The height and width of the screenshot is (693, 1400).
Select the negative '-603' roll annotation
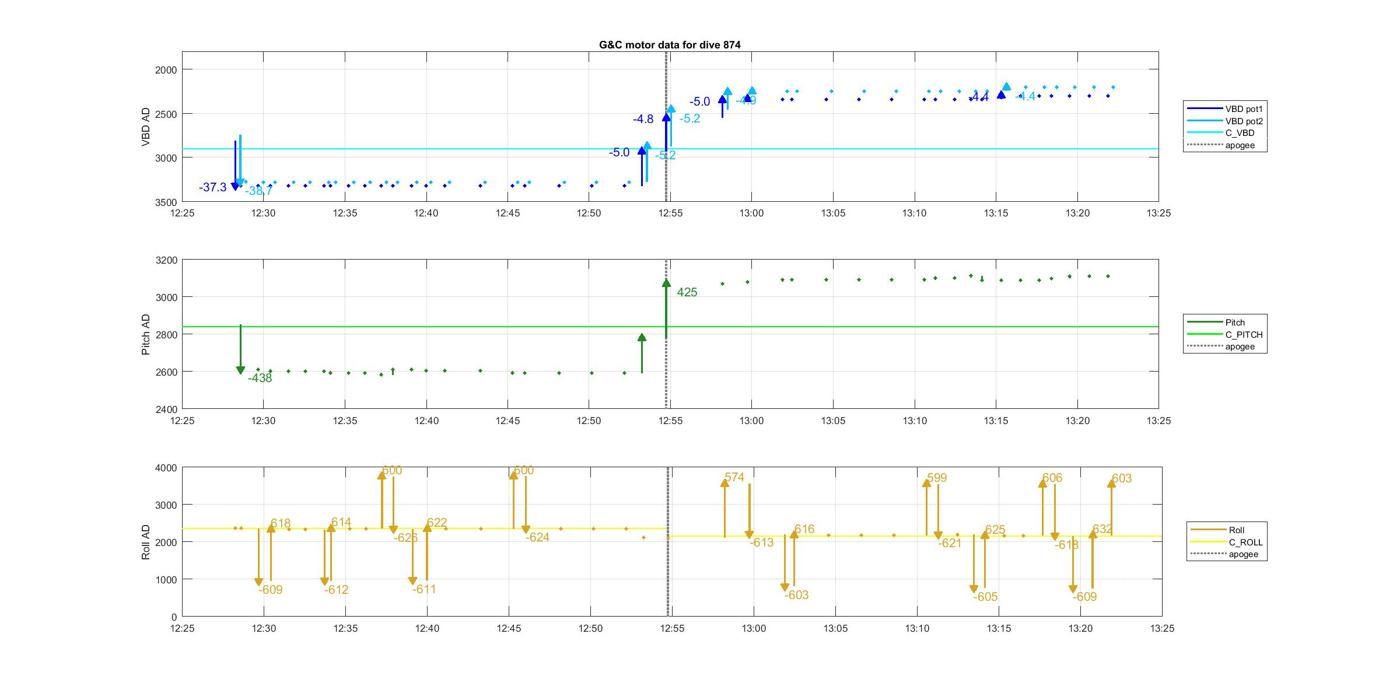796,595
